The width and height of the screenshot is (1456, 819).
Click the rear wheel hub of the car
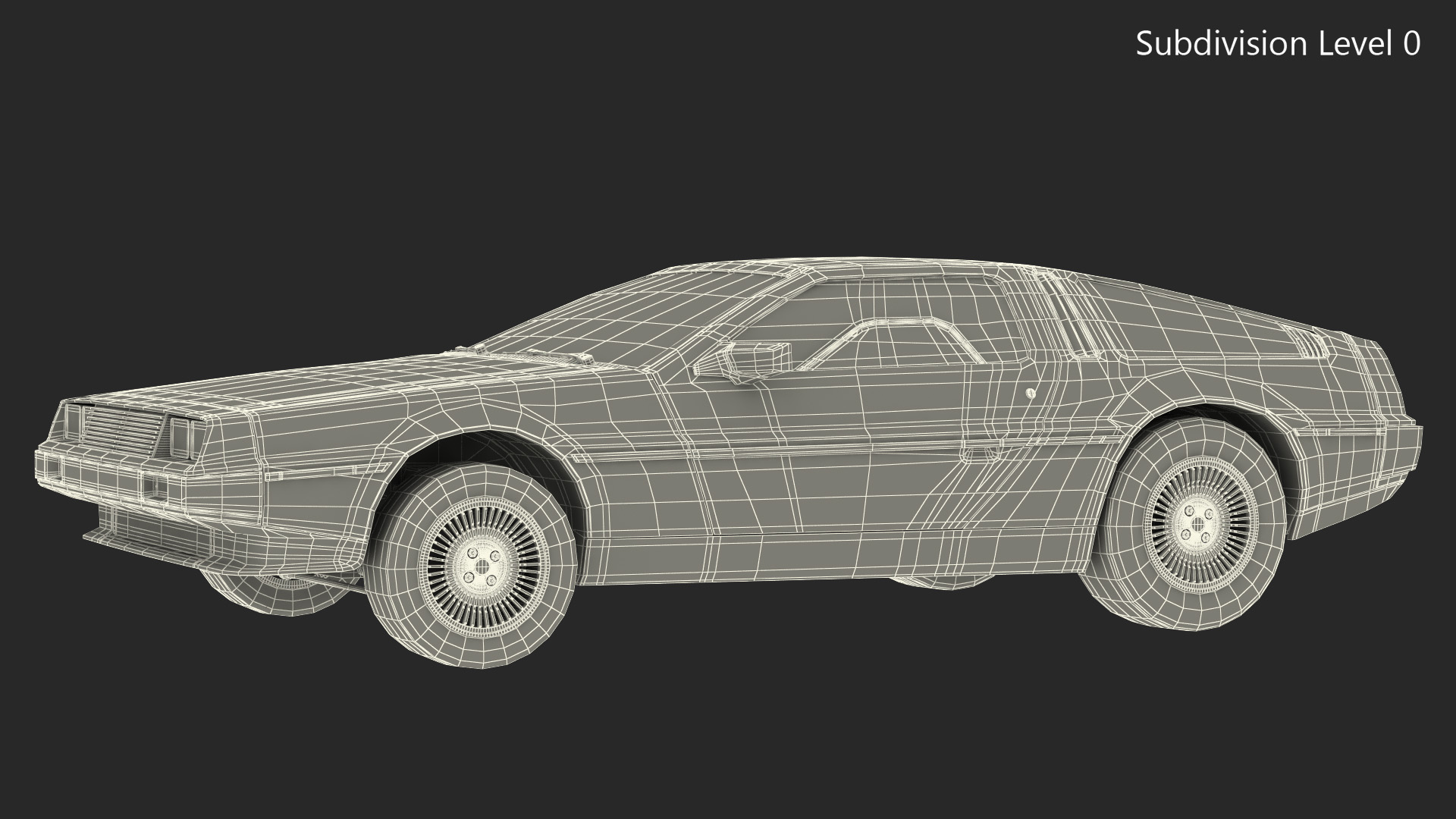1198,524
